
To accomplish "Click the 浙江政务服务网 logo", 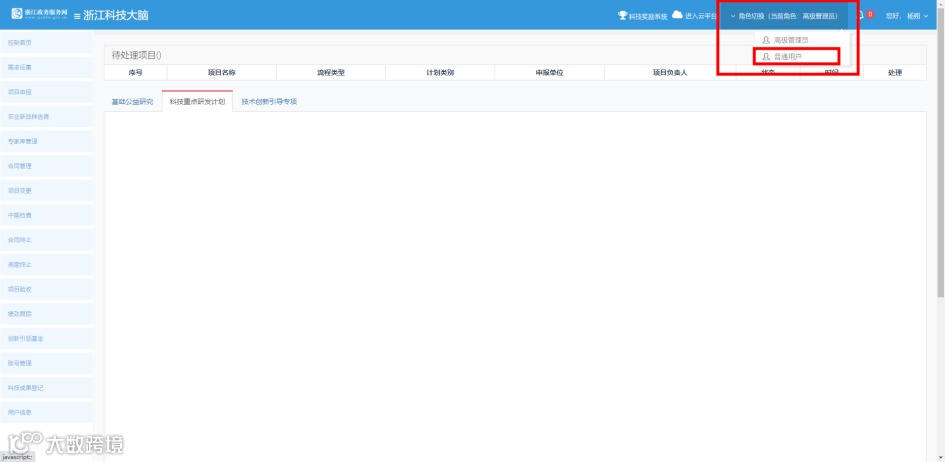I will pos(39,14).
